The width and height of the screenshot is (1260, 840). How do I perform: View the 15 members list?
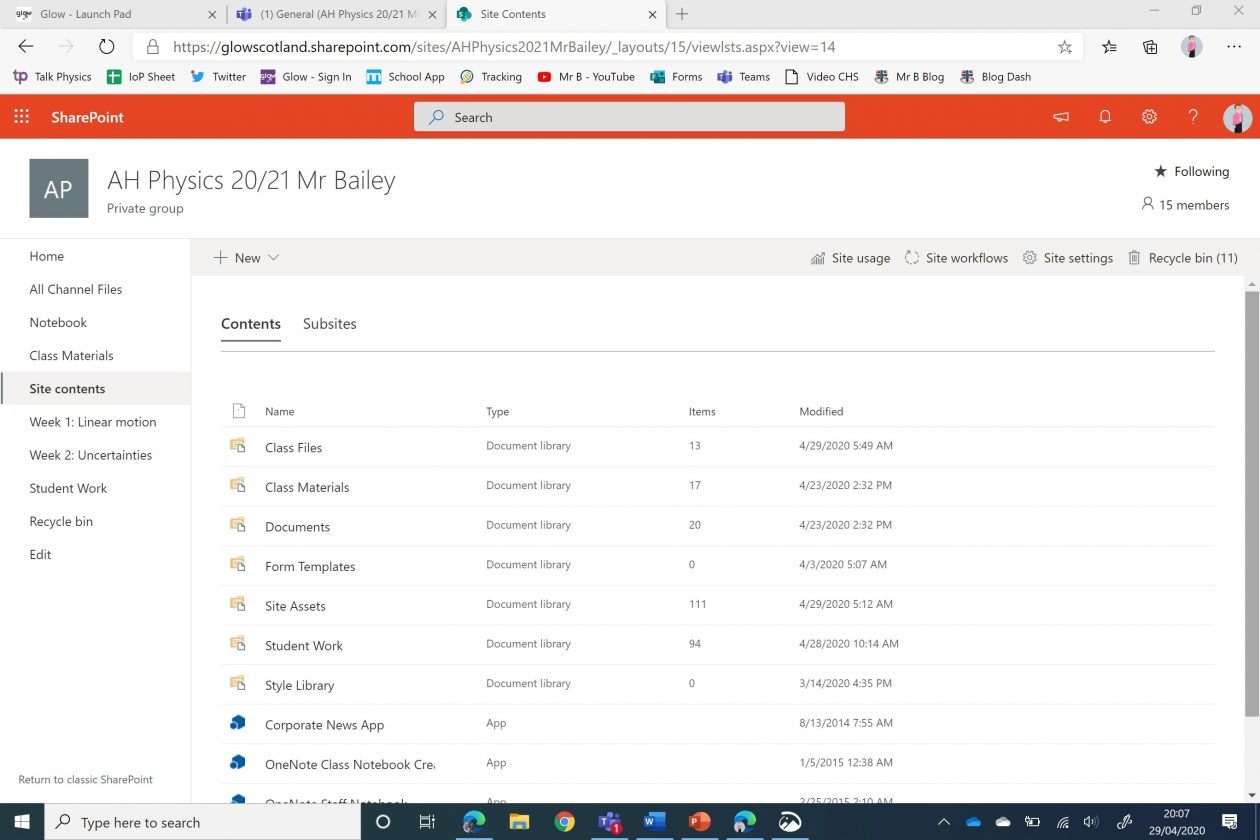1185,205
